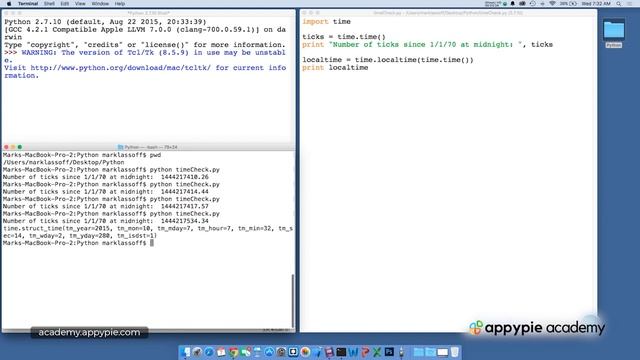Click the tick value 1444217417.57 in terminal
640x360 pixels.
(184, 207)
